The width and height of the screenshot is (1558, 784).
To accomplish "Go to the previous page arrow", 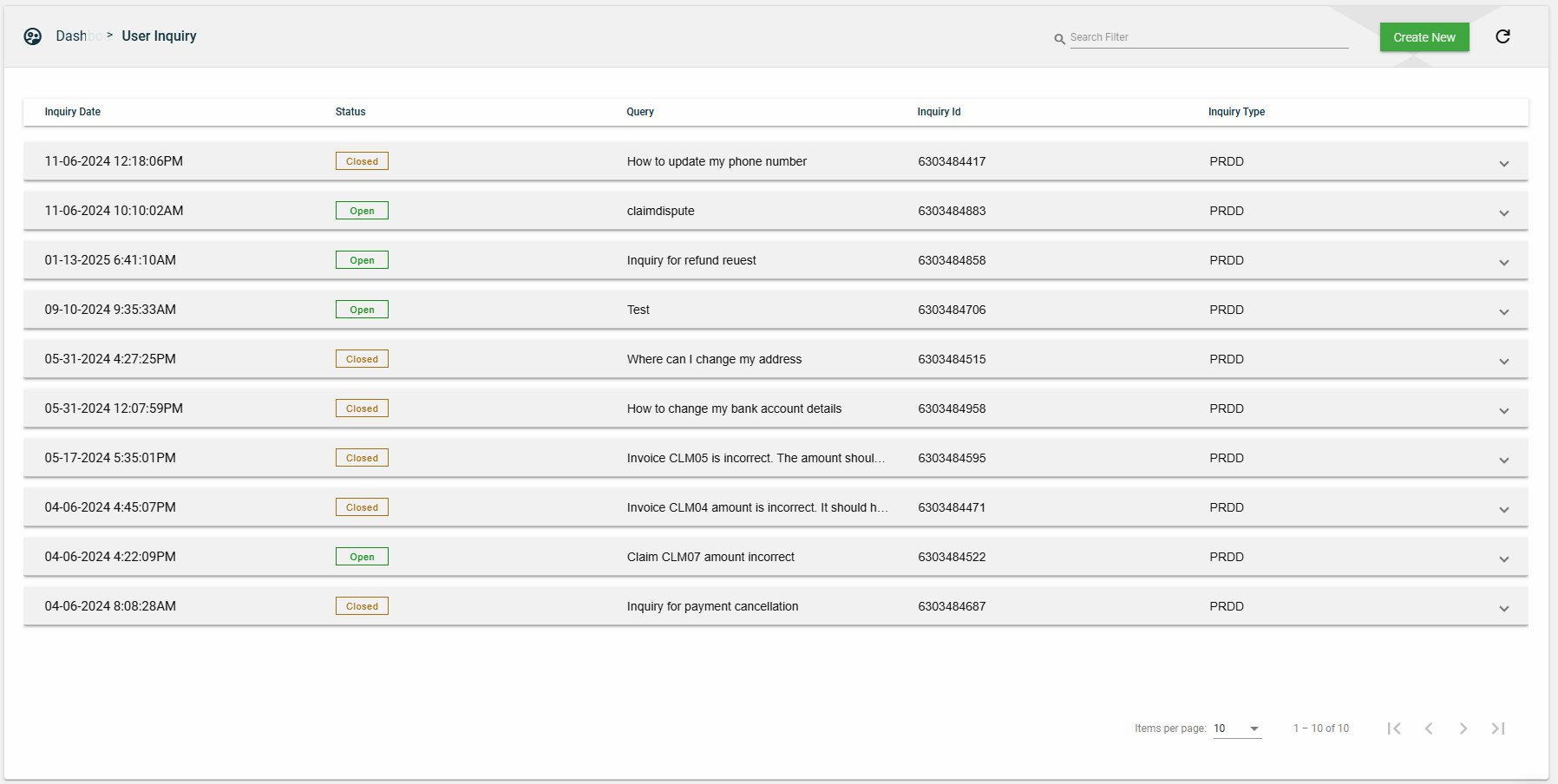I will point(1429,728).
